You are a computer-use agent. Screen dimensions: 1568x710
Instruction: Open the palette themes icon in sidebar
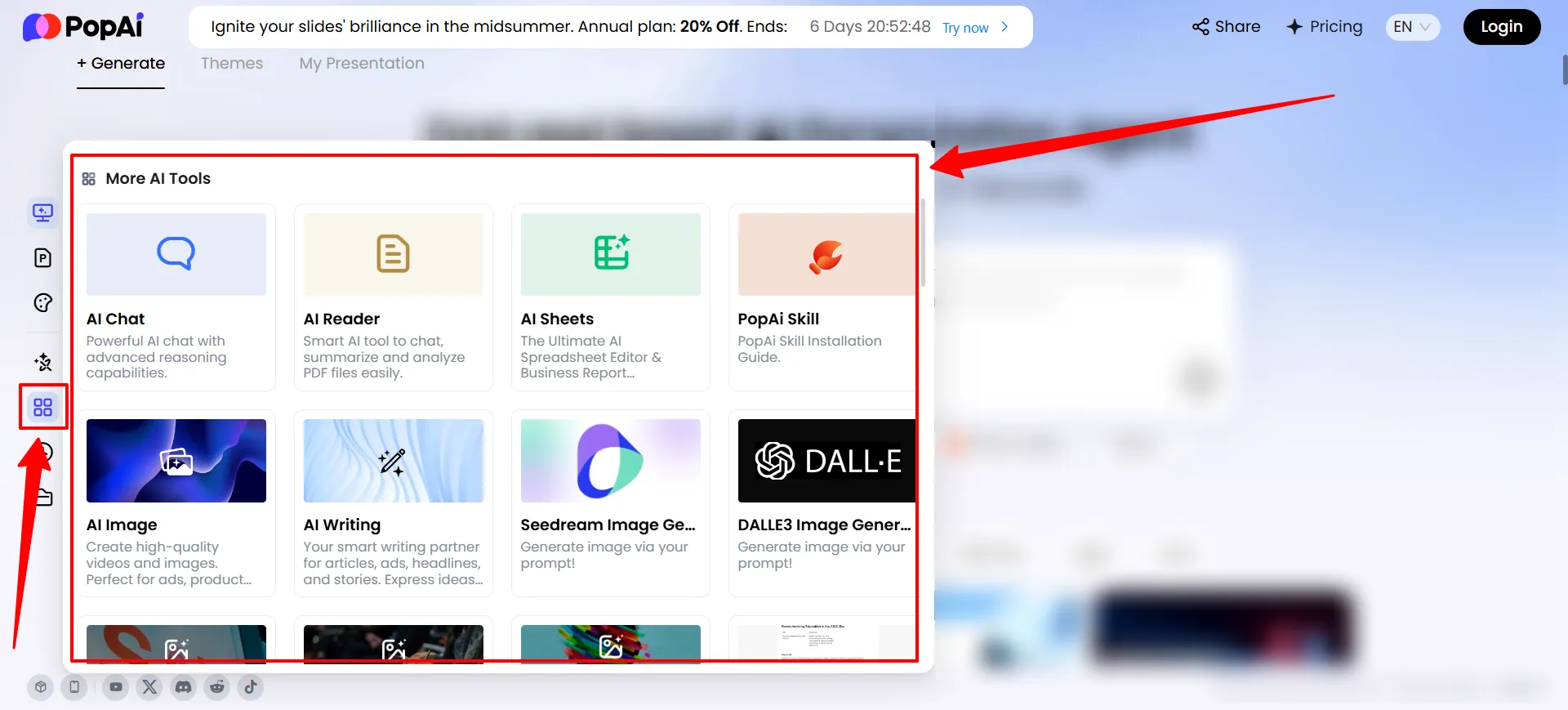pos(42,303)
